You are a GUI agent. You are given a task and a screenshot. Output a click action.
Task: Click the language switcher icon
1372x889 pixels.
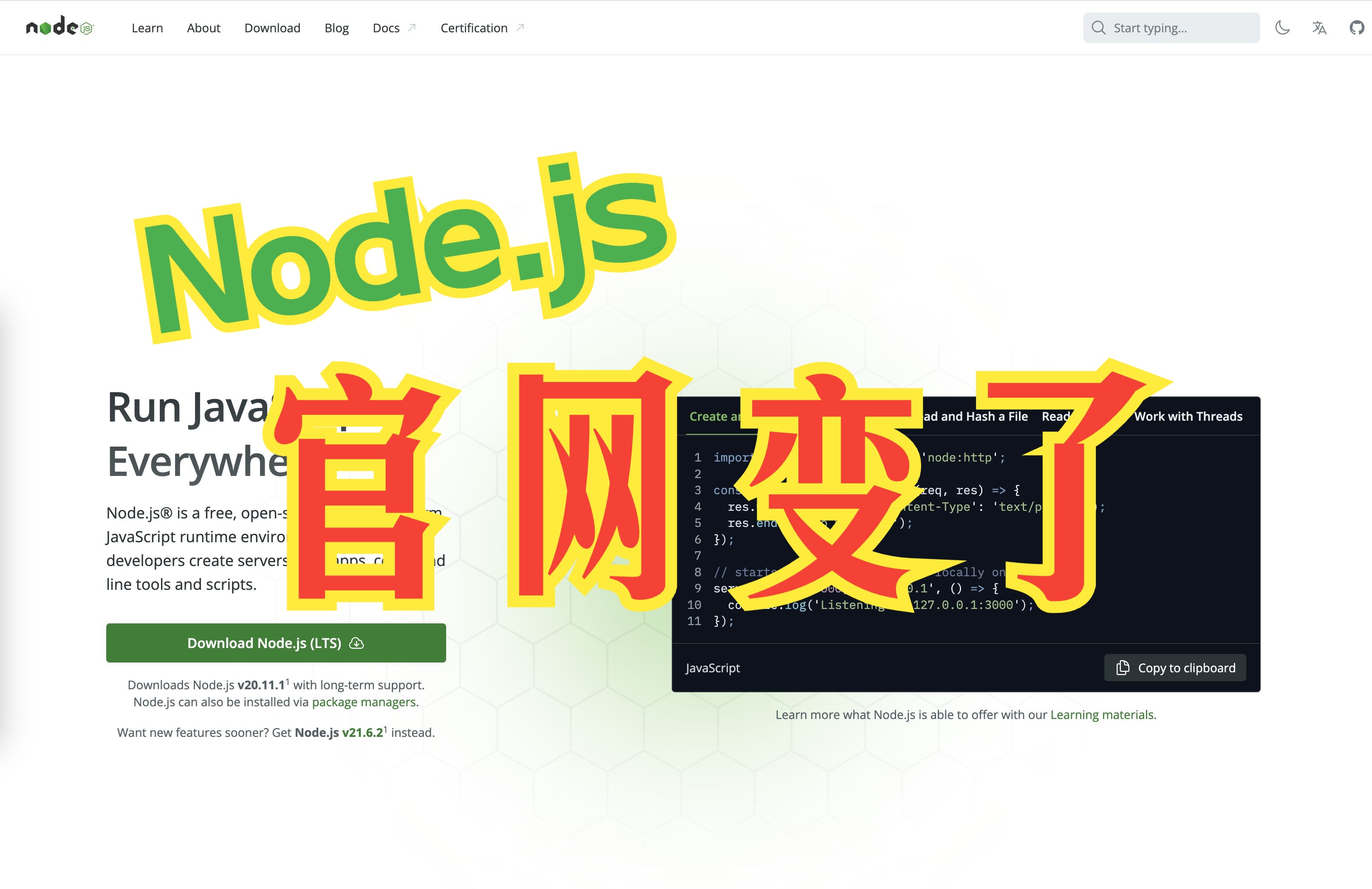tap(1318, 28)
